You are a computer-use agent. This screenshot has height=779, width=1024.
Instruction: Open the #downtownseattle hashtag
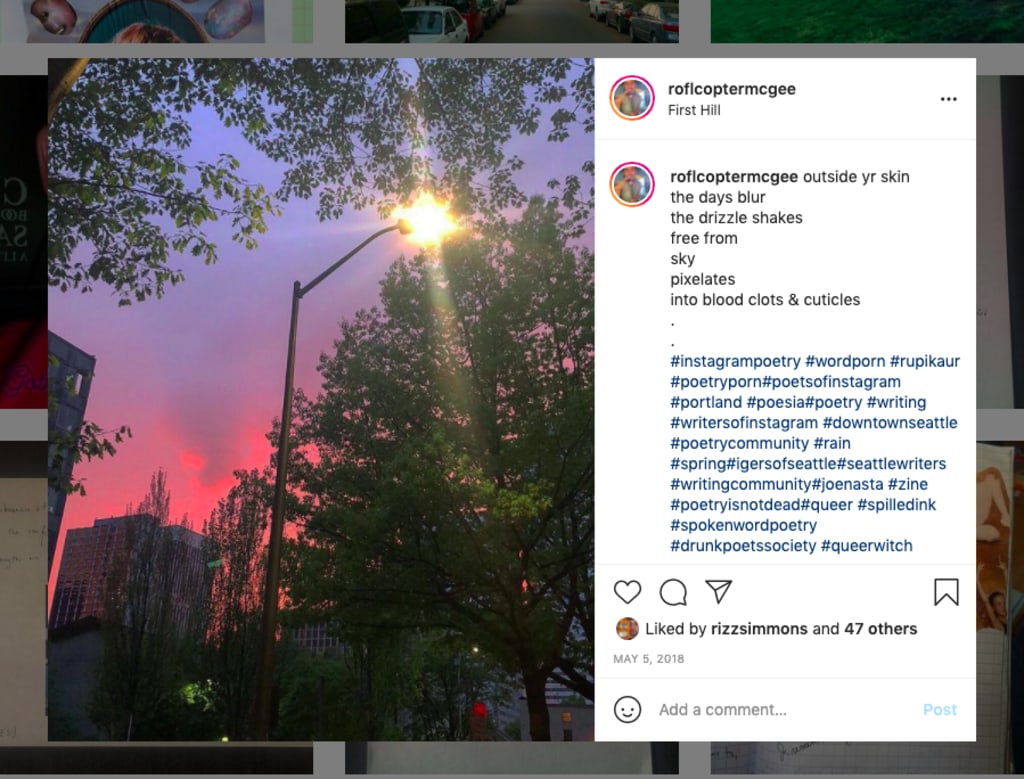click(x=889, y=422)
